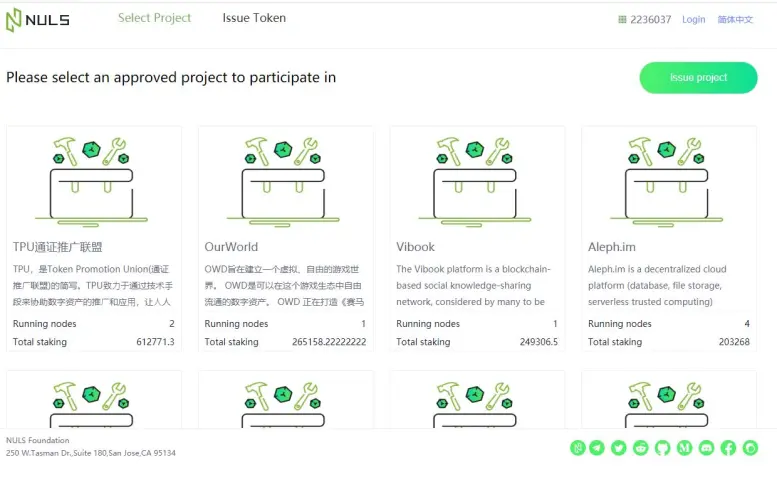777x477 pixels.
Task: Open the Discord footer icon
Action: (x=706, y=448)
